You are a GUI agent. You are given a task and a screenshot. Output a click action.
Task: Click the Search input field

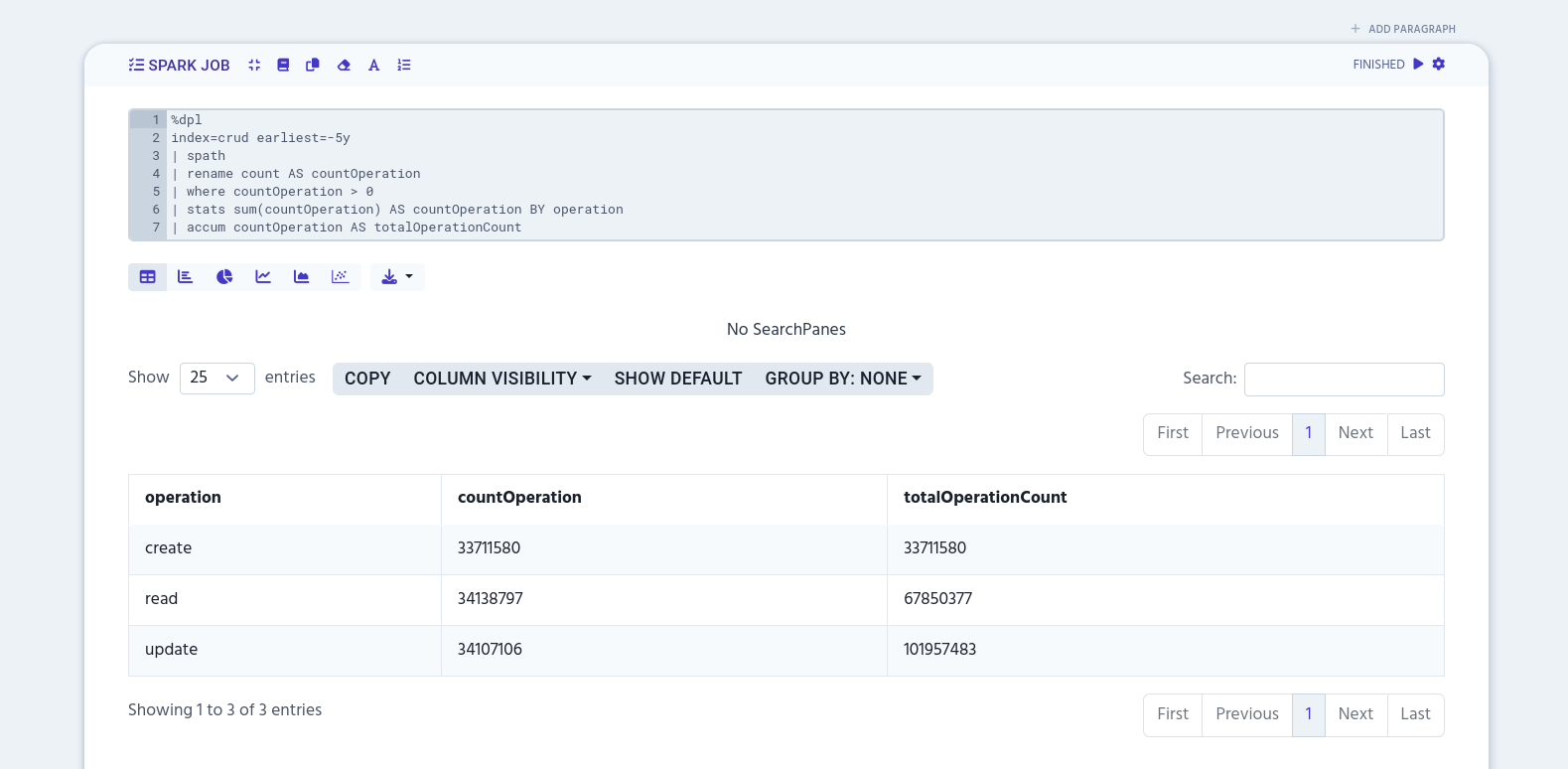click(1344, 380)
